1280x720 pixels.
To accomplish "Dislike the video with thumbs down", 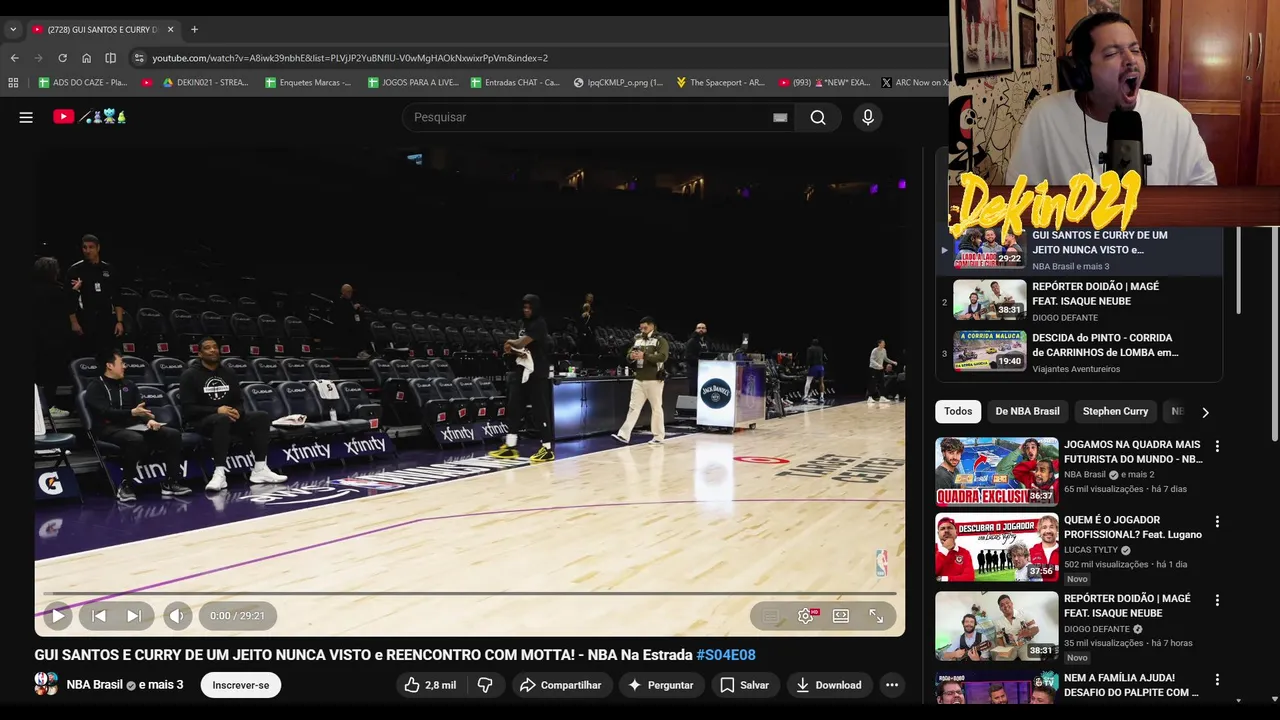I will [485, 685].
